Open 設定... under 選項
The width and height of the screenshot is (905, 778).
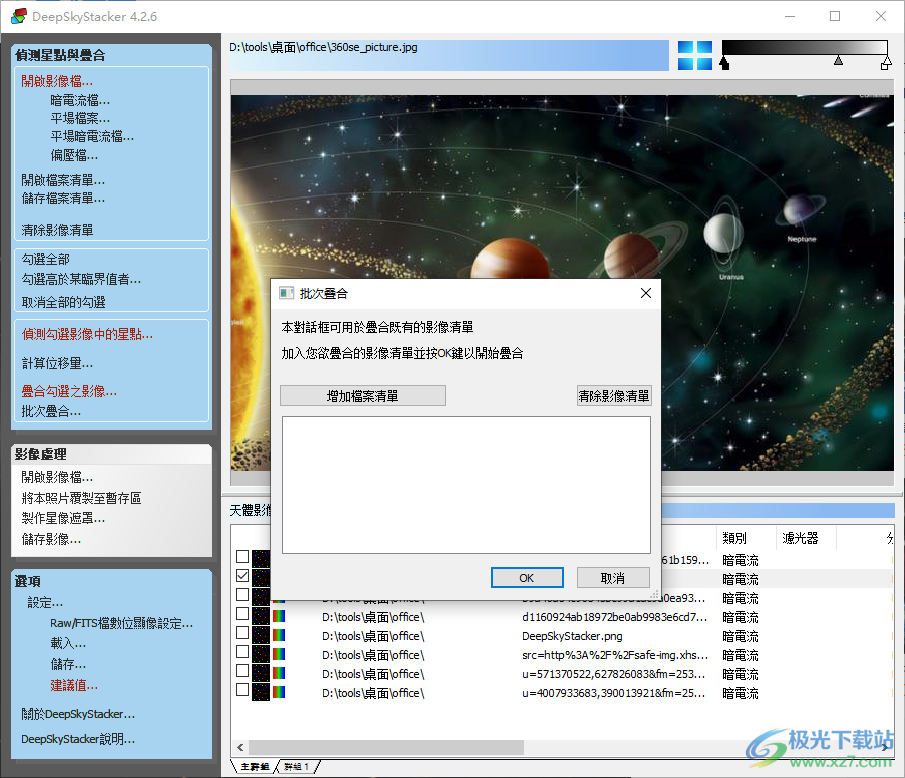pos(45,603)
